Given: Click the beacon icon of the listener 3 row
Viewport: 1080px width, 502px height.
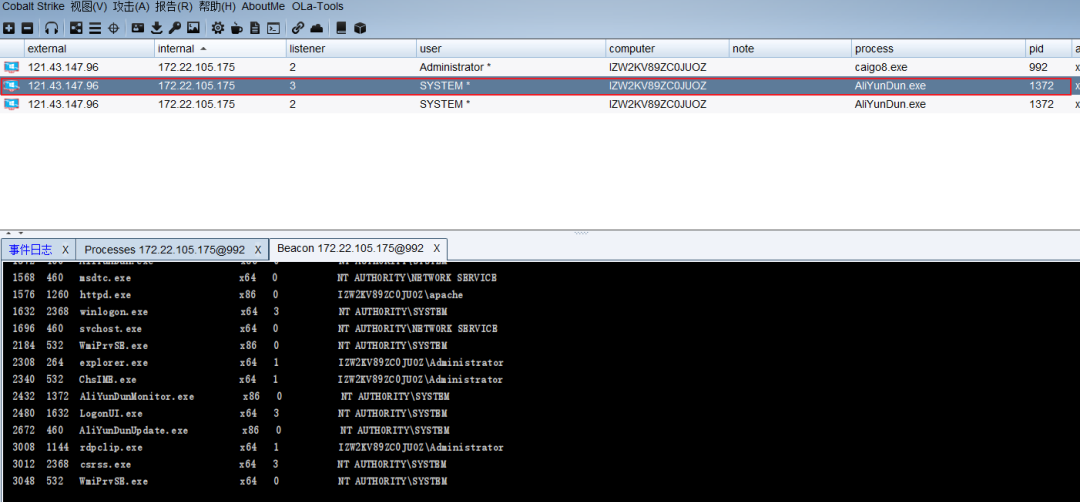Looking at the screenshot, I should [11, 85].
